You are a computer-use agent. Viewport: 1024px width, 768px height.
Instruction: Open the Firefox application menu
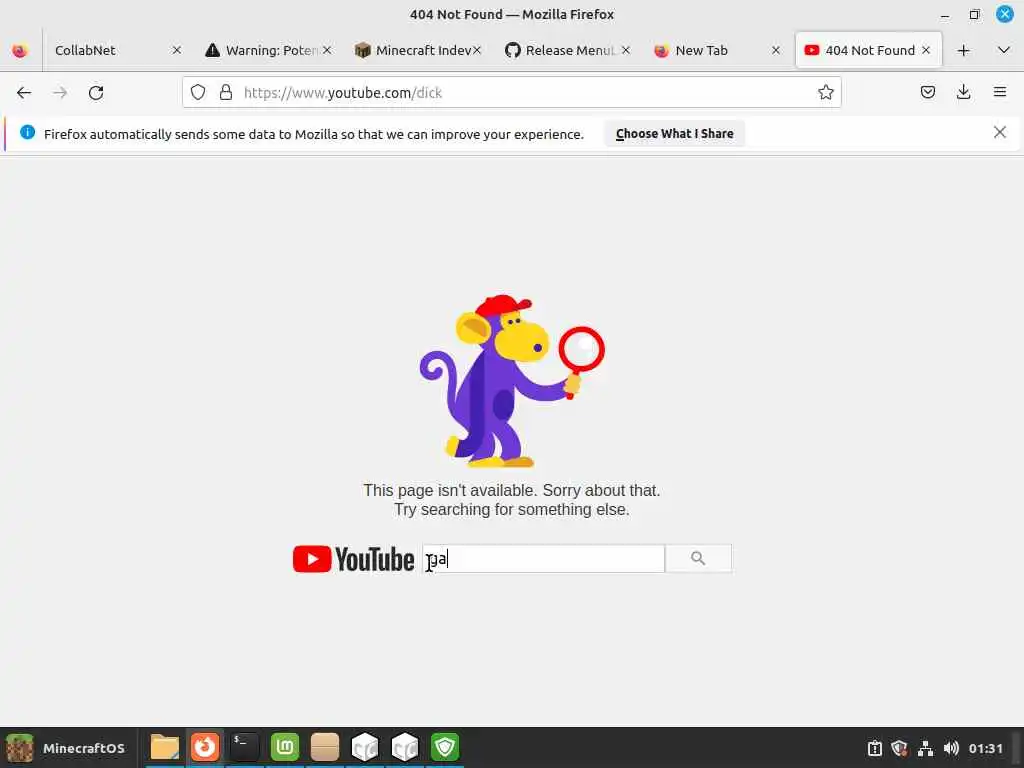pyautogui.click(x=1000, y=93)
